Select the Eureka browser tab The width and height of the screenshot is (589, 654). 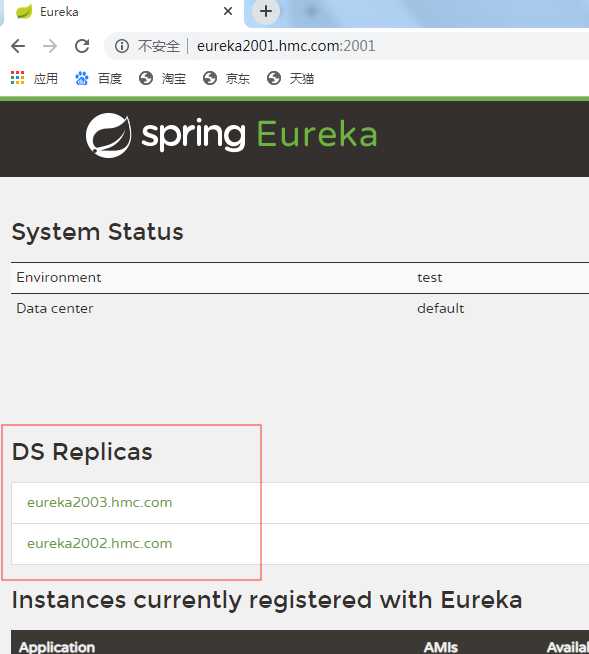click(122, 12)
